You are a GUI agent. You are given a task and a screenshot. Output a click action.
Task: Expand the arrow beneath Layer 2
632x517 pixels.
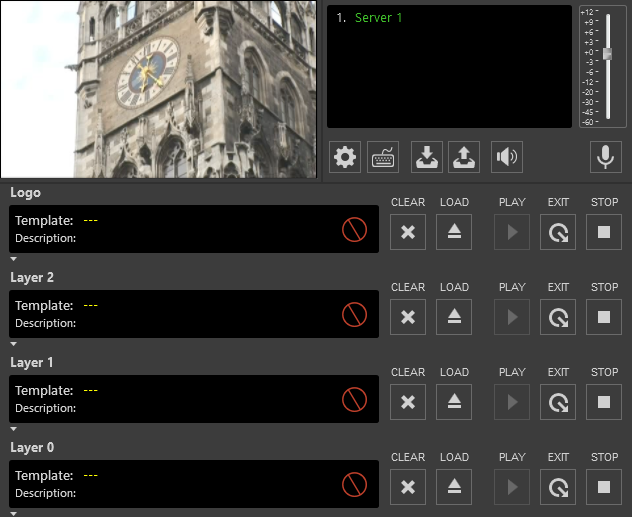pos(14,343)
